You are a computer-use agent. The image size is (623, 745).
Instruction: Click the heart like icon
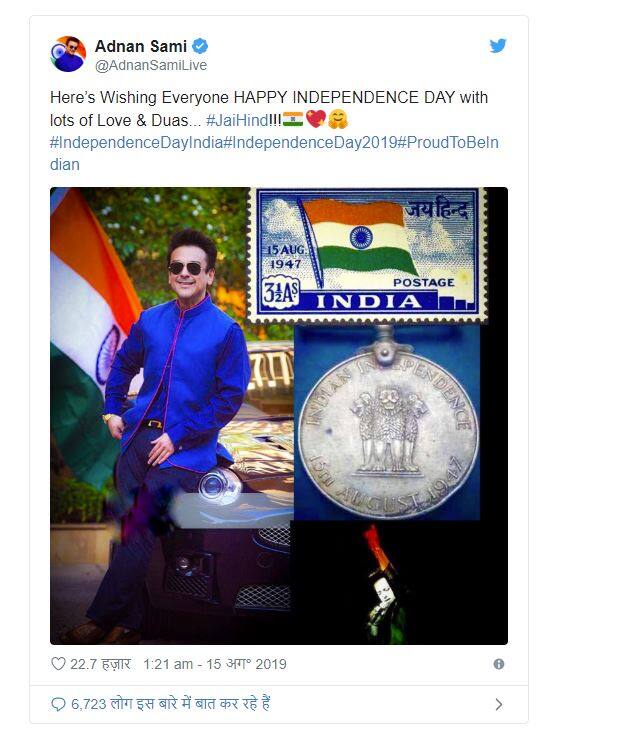[x=58, y=664]
